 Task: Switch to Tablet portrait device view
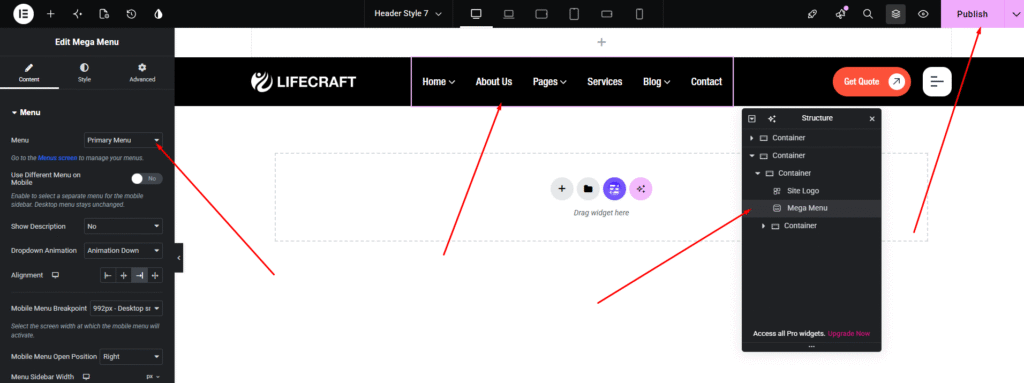574,14
